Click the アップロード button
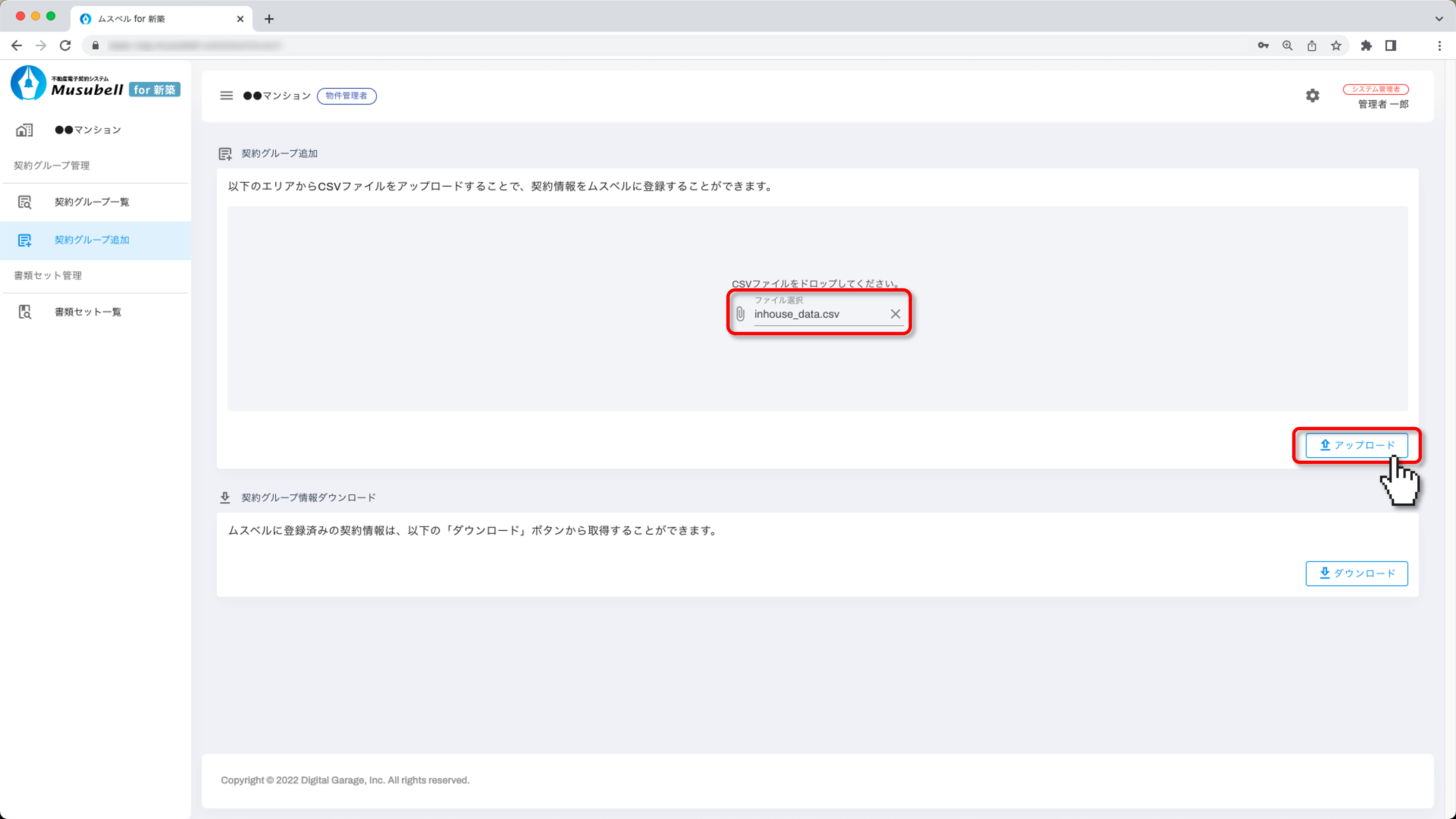This screenshot has height=819, width=1456. tap(1356, 445)
